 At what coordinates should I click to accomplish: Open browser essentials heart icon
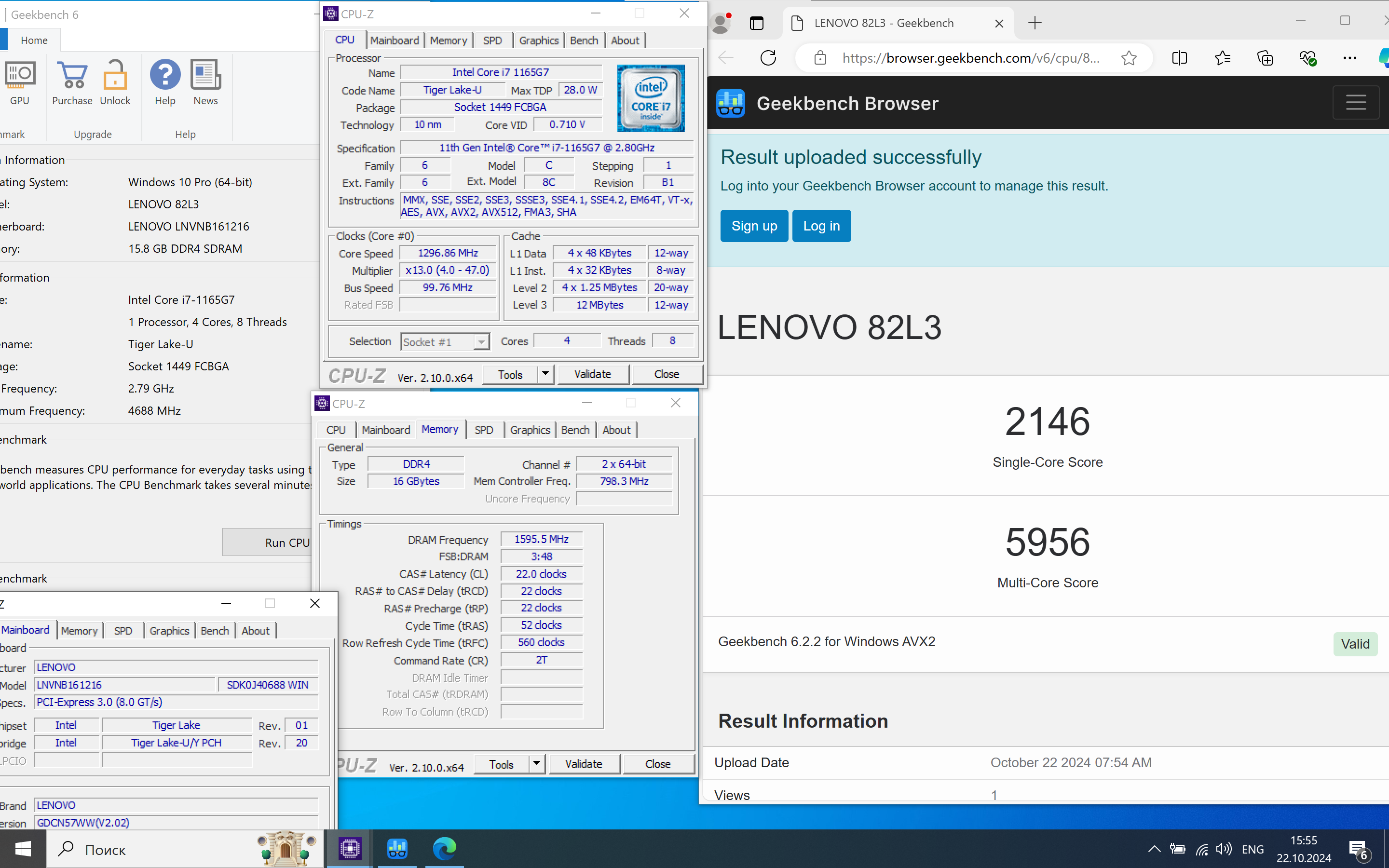(1307, 58)
